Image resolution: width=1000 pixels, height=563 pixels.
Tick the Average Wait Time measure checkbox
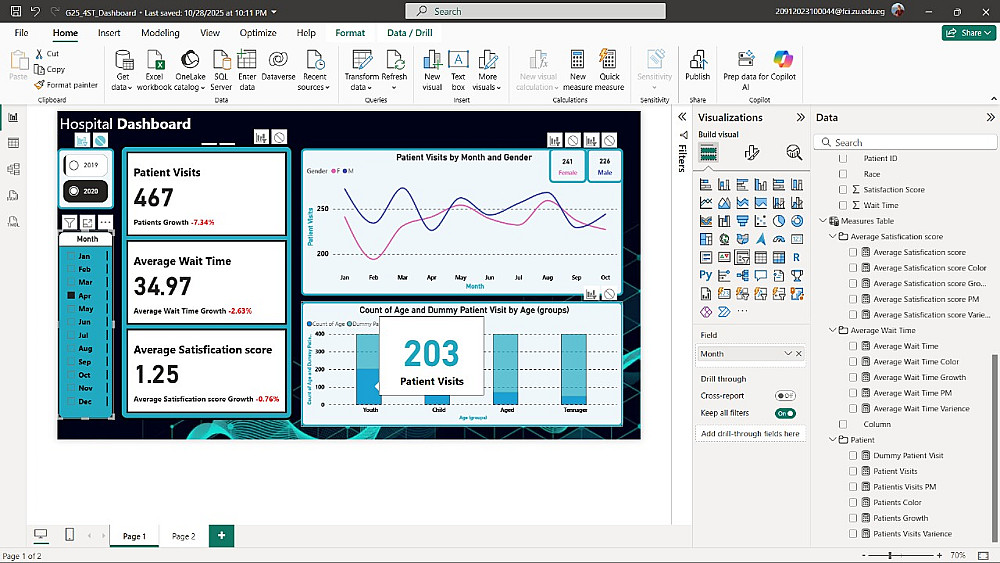[x=853, y=346]
